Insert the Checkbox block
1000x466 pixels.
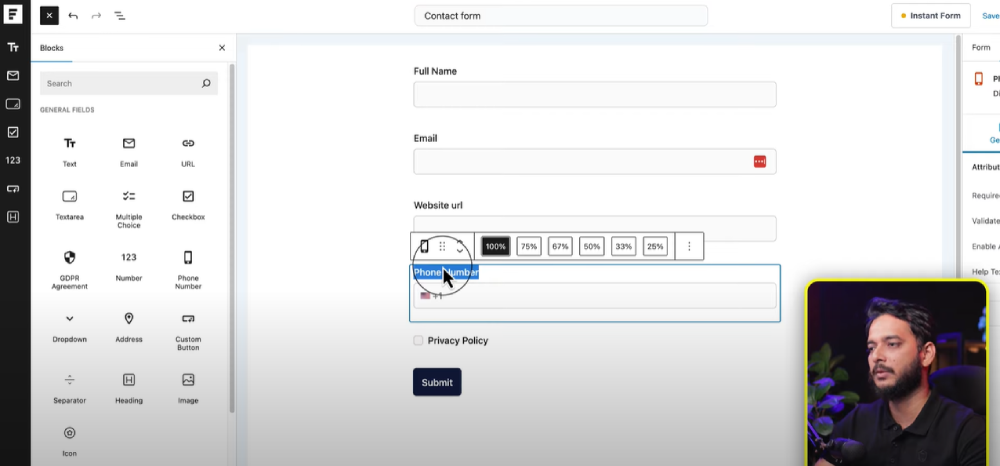188,205
